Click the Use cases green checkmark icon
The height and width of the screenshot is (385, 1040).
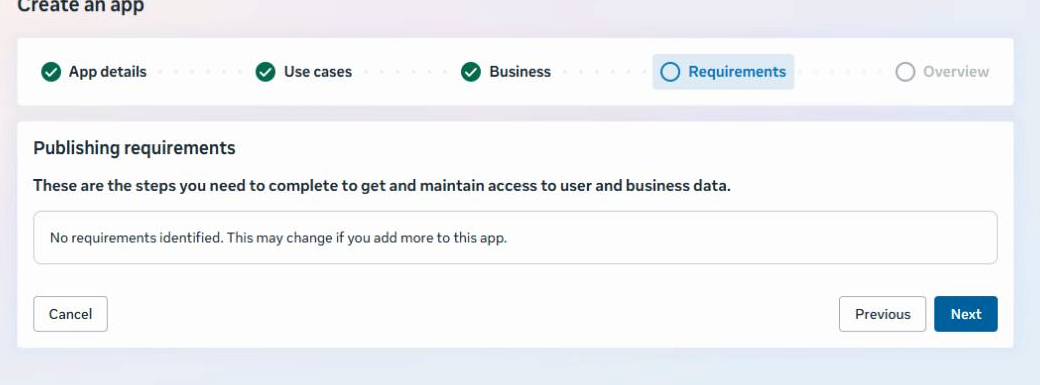pos(265,72)
